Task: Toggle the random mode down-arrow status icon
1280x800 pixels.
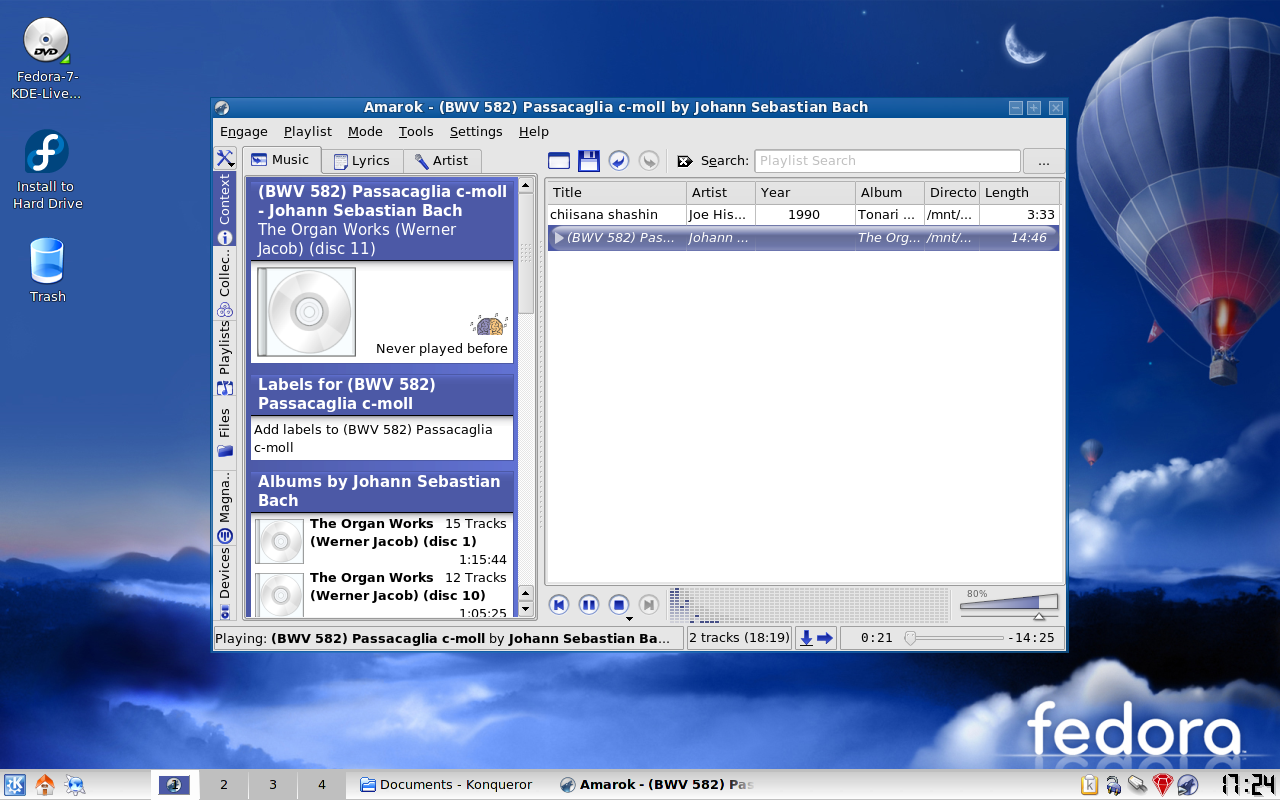Action: (x=806, y=638)
